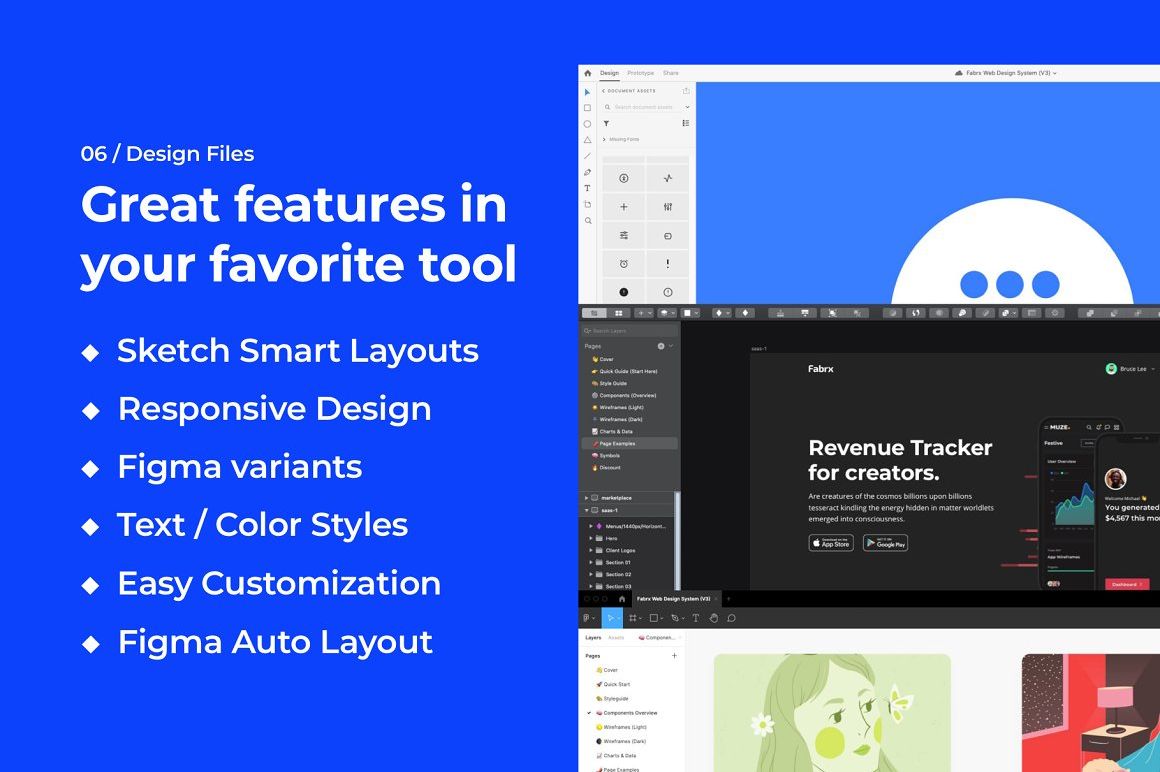The height and width of the screenshot is (772, 1160).
Task: Click the Zoom magnifier tool in Adobe XD
Action: click(x=588, y=220)
